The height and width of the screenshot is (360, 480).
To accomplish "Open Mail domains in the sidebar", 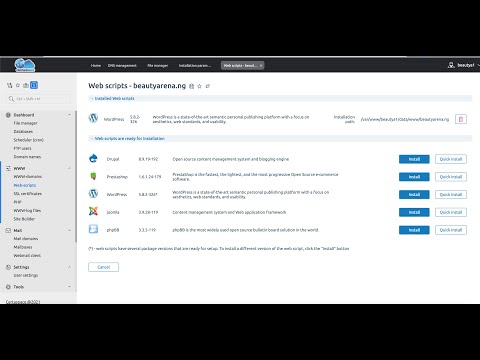I will [x=26, y=239].
